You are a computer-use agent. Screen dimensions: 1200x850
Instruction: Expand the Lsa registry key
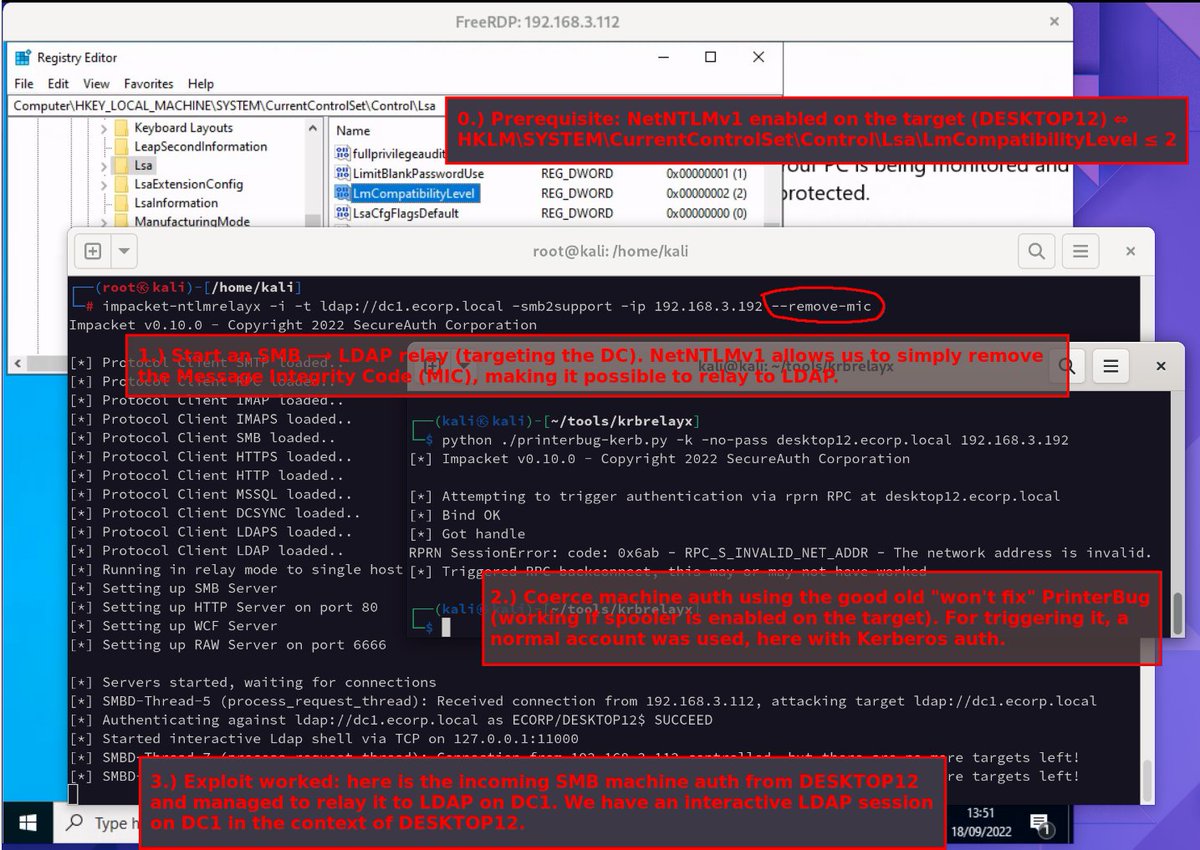coord(104,166)
